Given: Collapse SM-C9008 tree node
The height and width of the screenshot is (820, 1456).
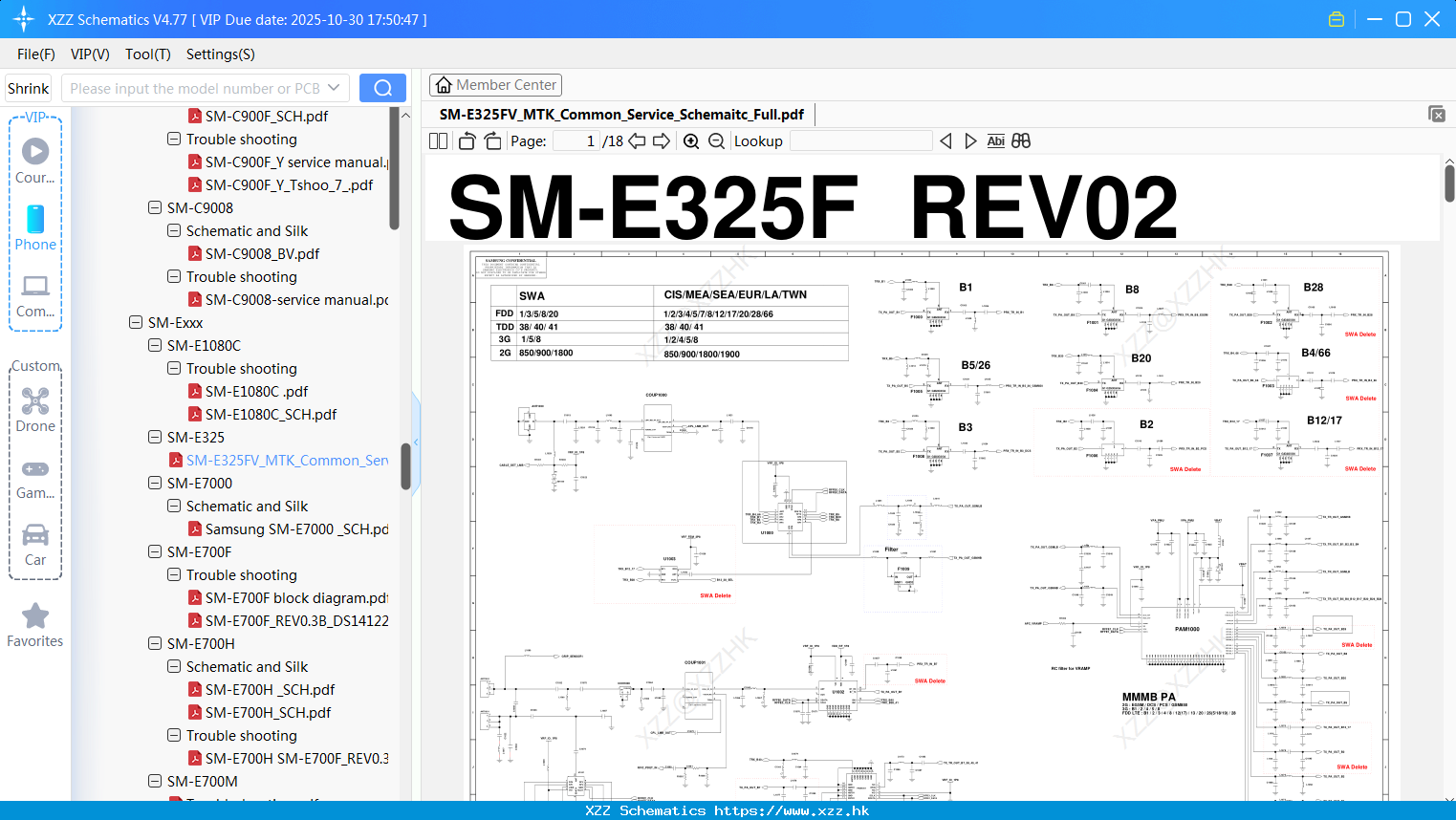Looking at the screenshot, I should (155, 207).
